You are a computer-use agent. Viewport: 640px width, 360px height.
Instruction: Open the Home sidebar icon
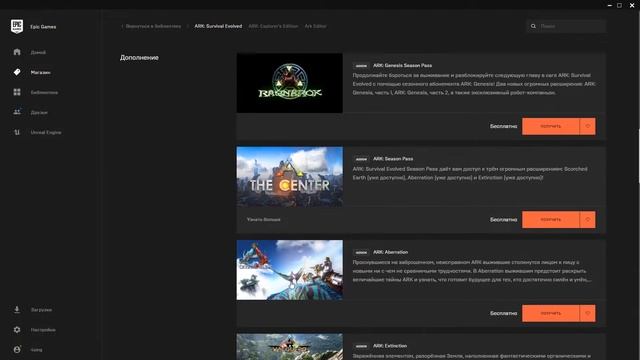(17, 52)
